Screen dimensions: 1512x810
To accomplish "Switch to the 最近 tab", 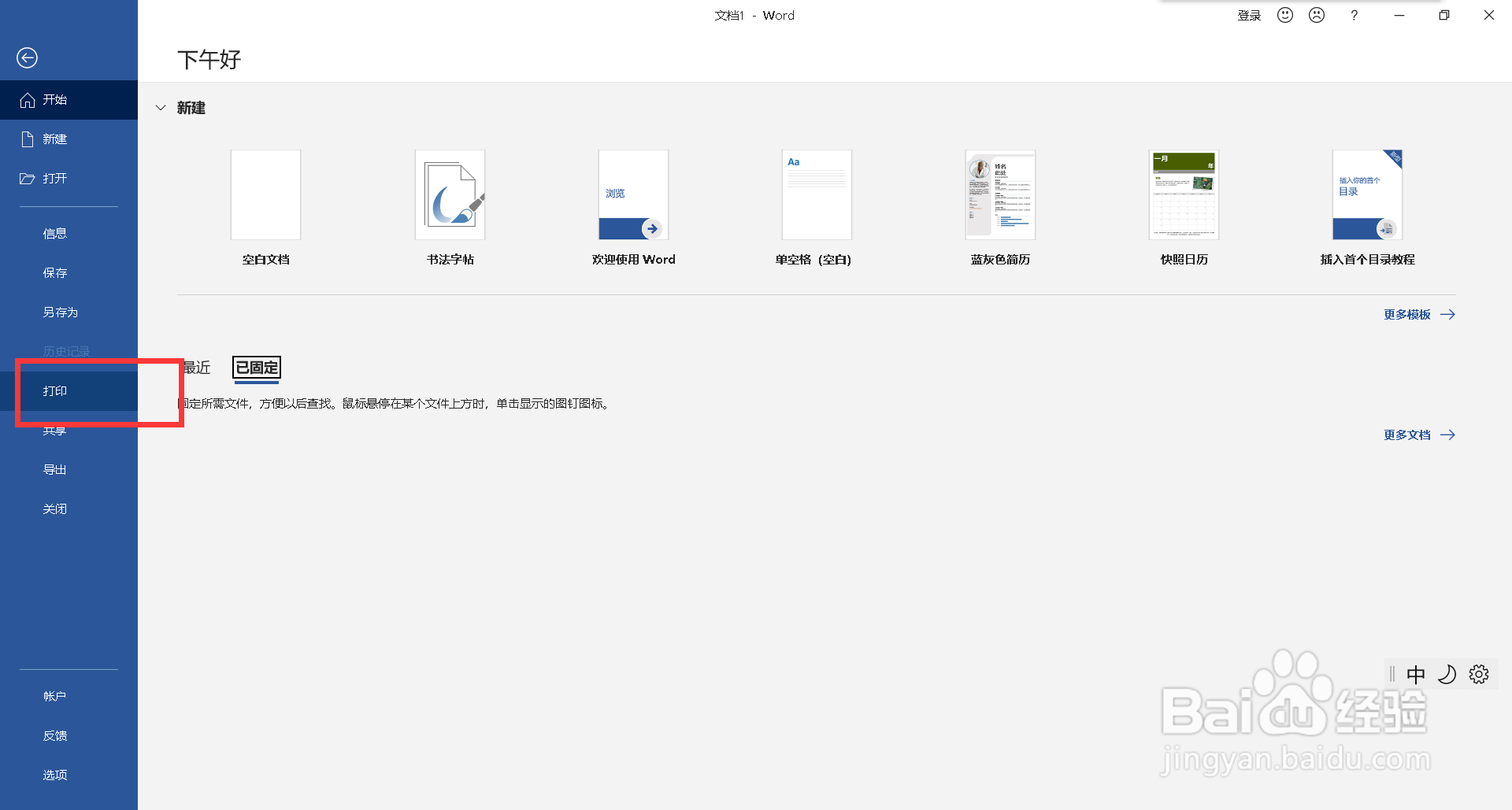I will tap(196, 368).
